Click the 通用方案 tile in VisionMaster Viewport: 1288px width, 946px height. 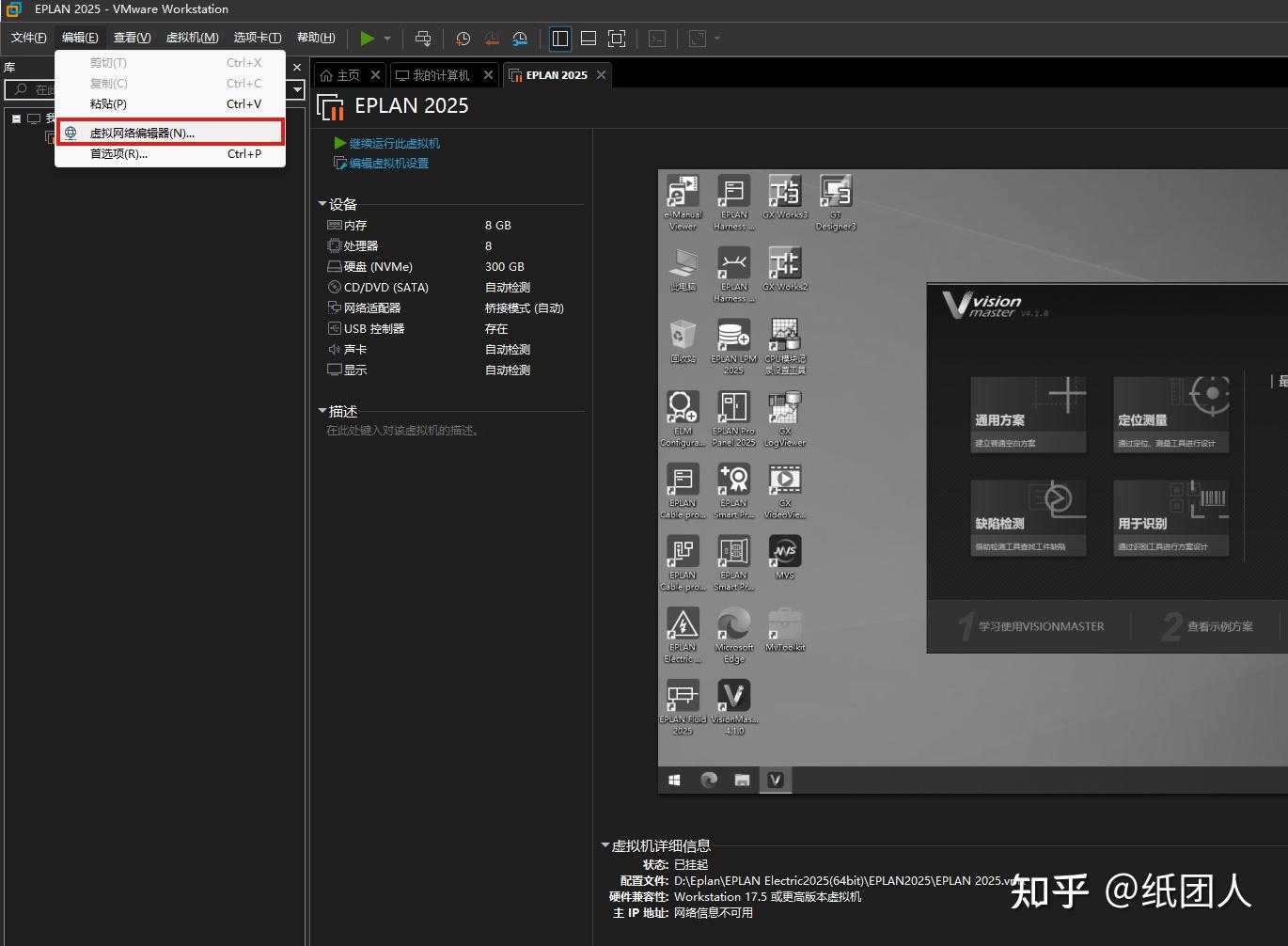point(1029,415)
